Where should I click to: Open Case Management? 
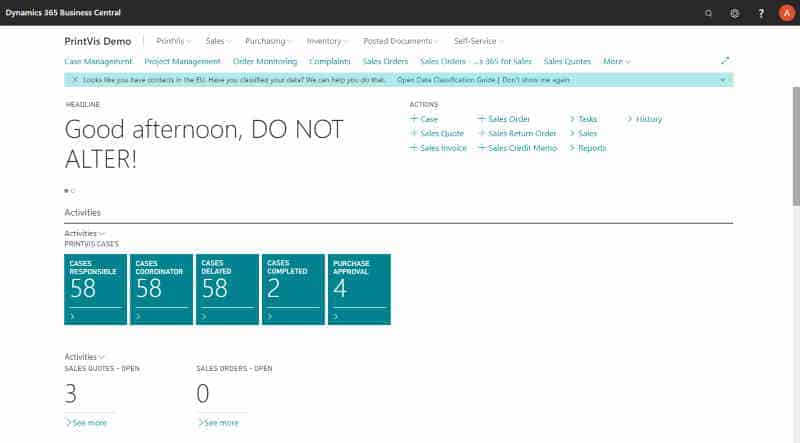(98, 61)
